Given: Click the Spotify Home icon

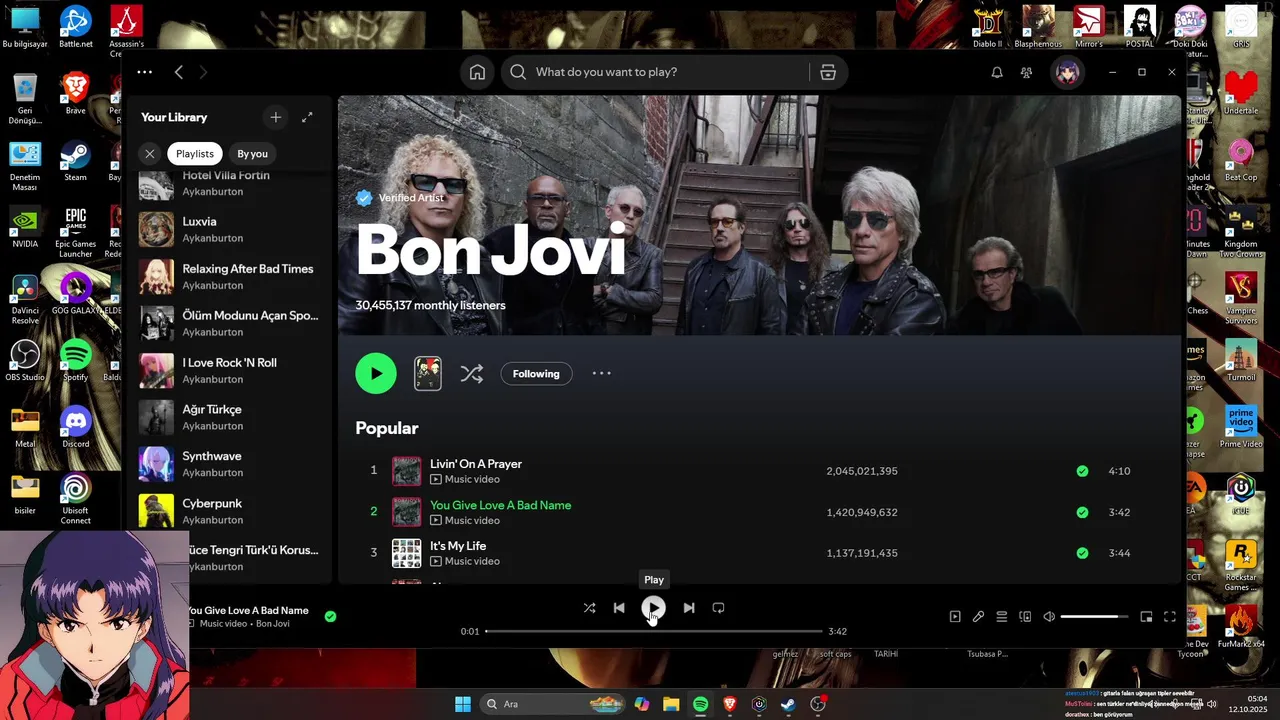Looking at the screenshot, I should click(x=477, y=72).
